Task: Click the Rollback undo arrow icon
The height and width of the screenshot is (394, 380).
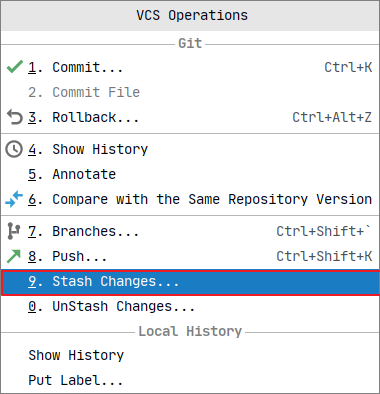Action: tap(14, 117)
